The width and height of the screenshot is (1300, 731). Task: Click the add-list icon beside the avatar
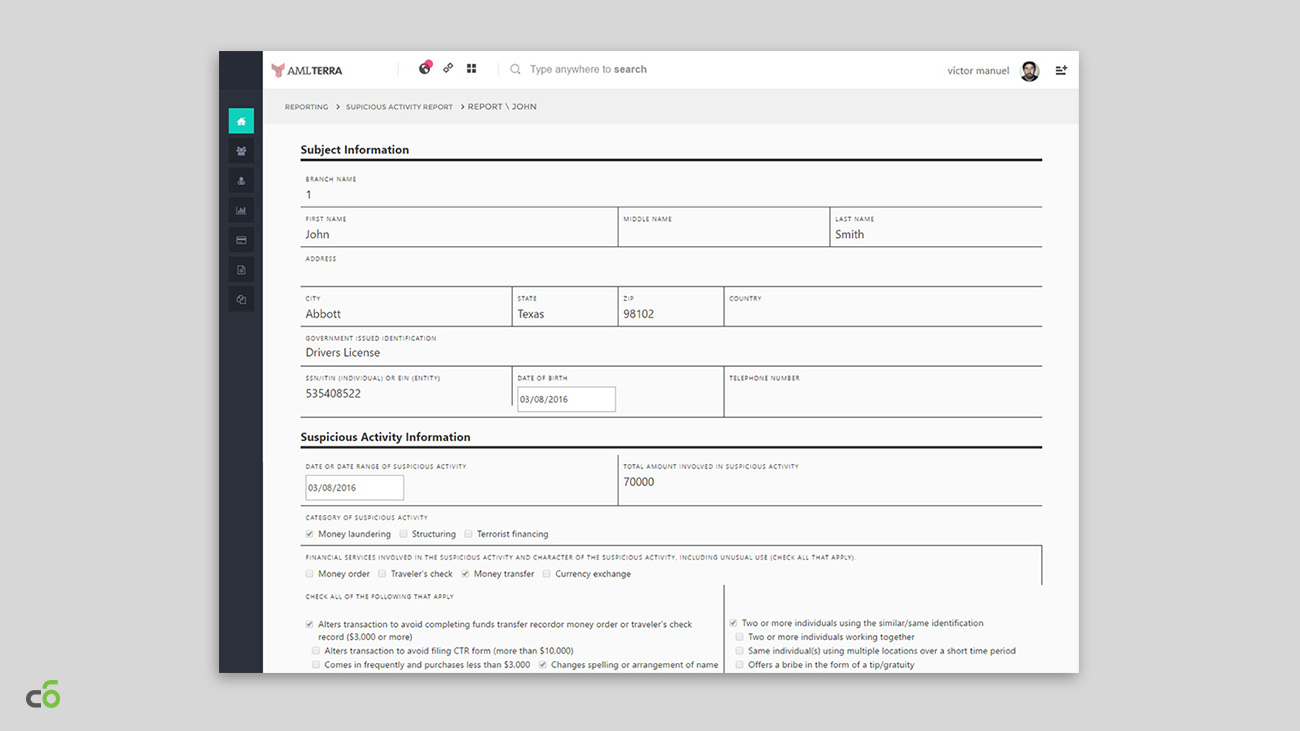click(x=1061, y=70)
